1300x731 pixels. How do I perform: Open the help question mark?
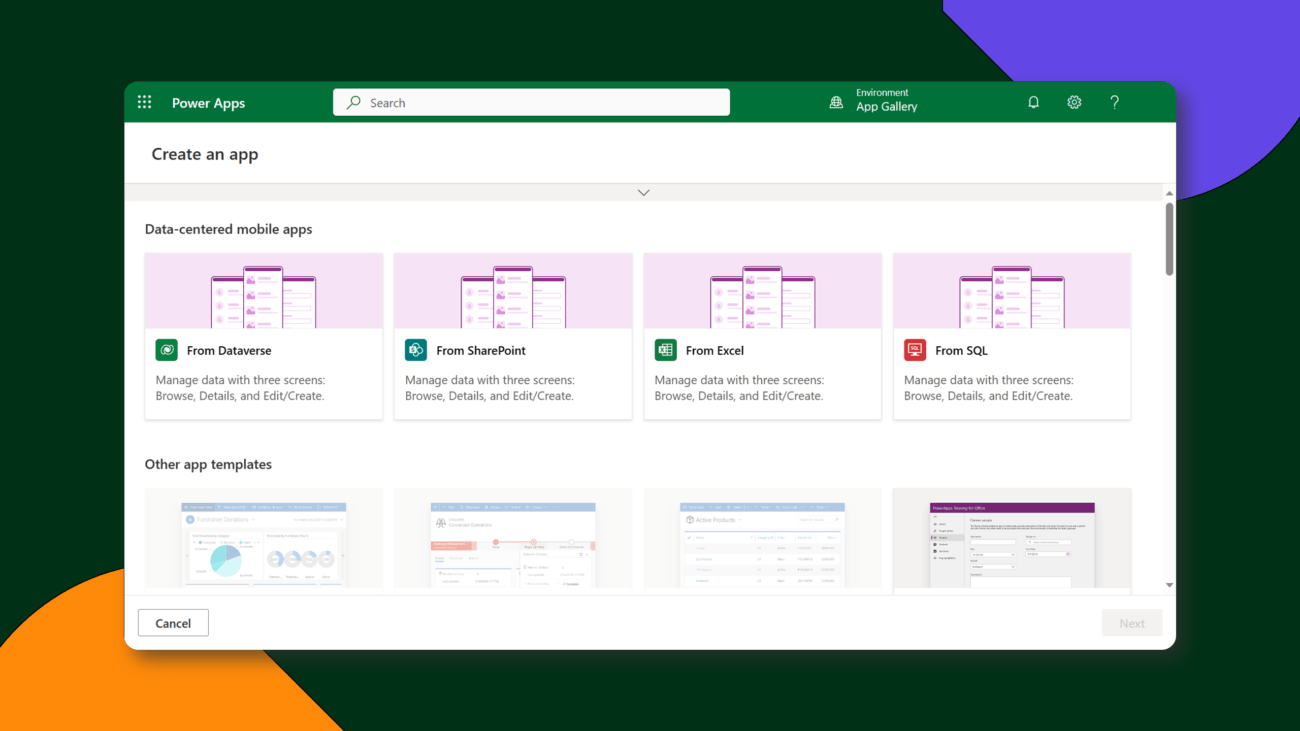pyautogui.click(x=1114, y=102)
